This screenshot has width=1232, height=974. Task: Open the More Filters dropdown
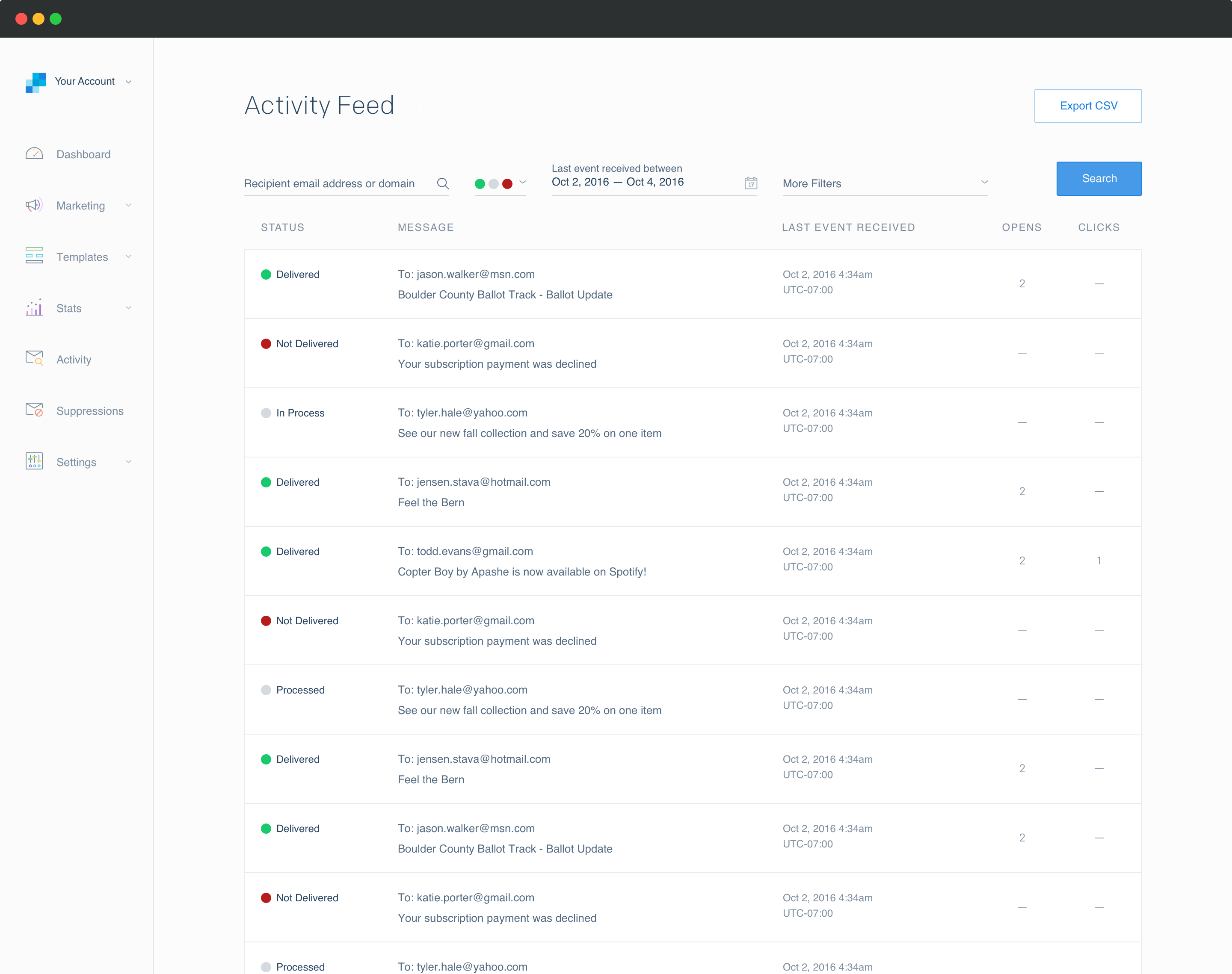pos(885,183)
